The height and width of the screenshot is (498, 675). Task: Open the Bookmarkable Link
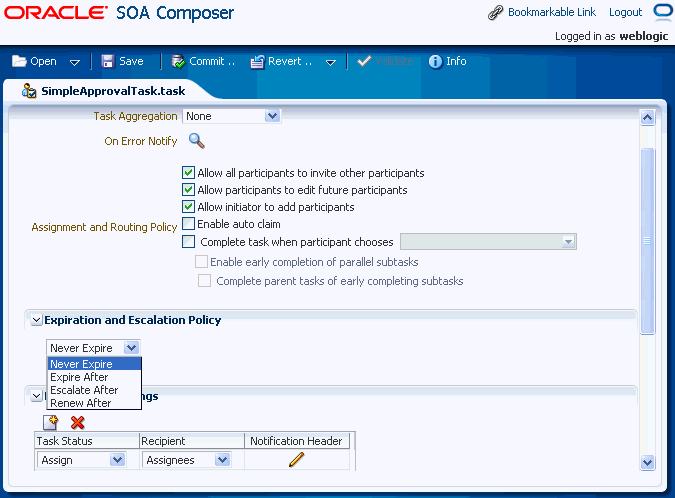552,12
